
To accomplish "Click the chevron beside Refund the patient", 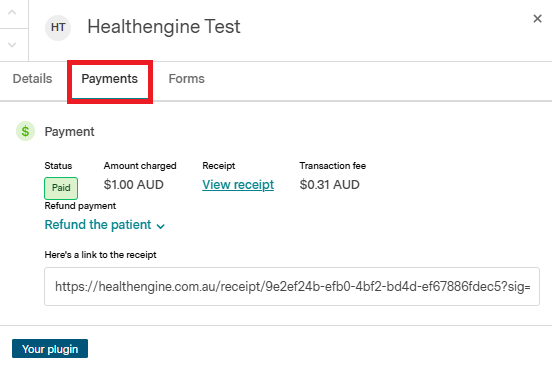I will click(x=161, y=226).
